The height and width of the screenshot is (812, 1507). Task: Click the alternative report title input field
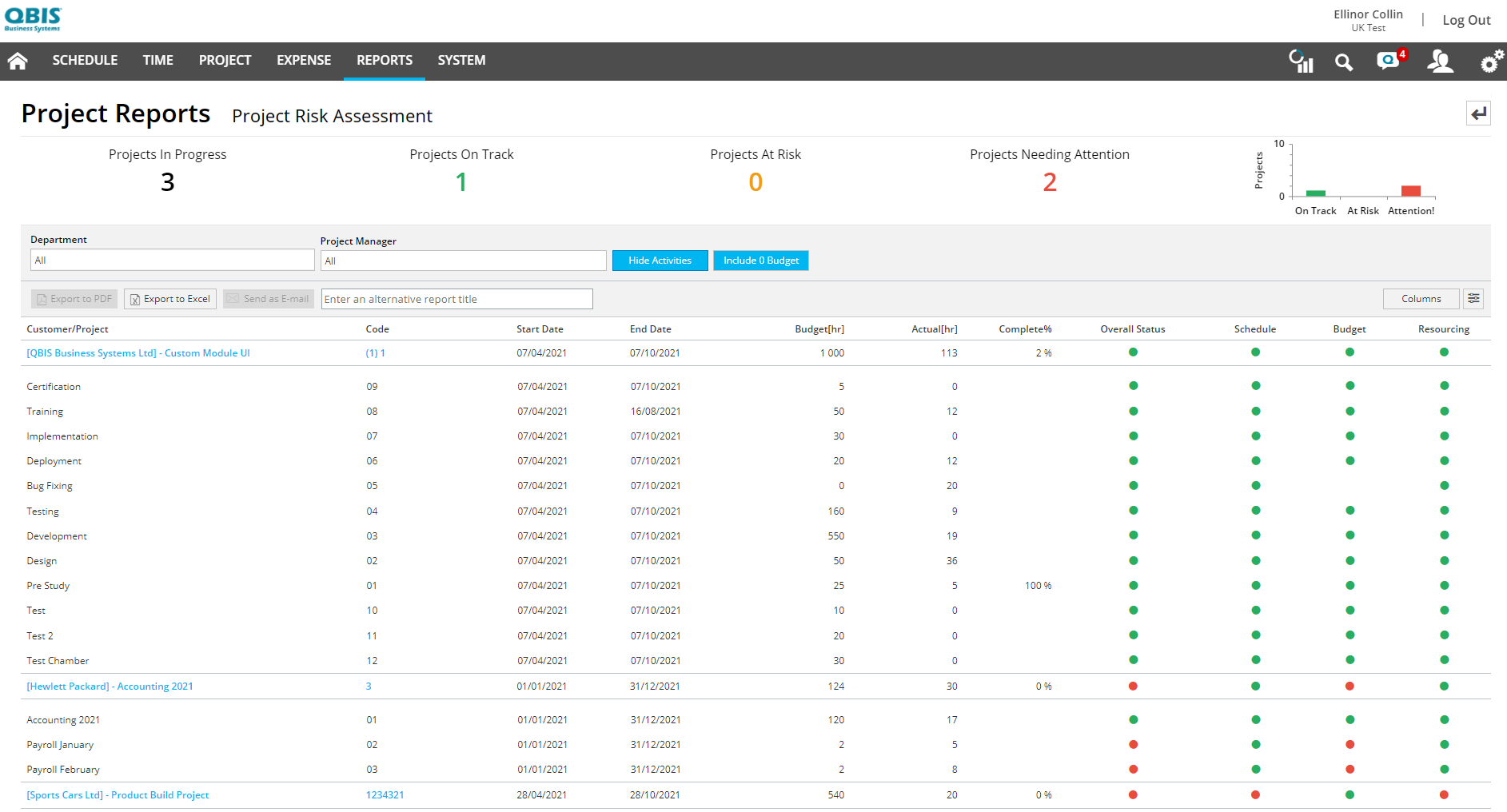click(x=456, y=298)
